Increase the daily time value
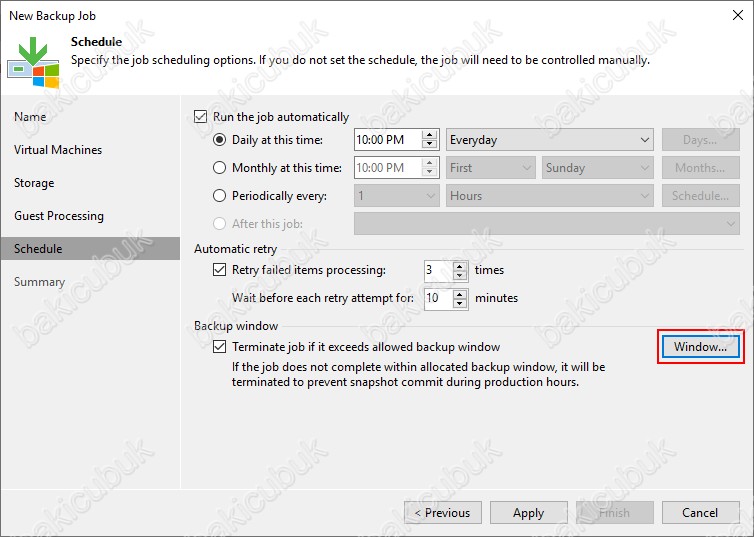 tap(429, 135)
